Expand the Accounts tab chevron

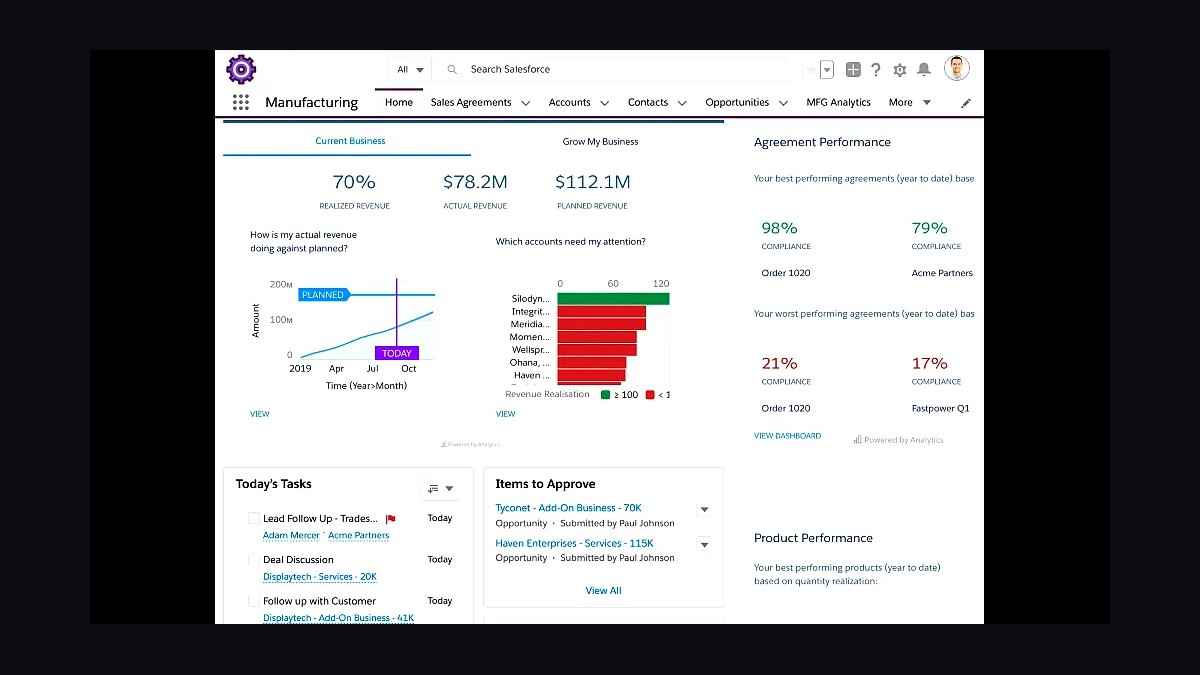pyautogui.click(x=605, y=102)
